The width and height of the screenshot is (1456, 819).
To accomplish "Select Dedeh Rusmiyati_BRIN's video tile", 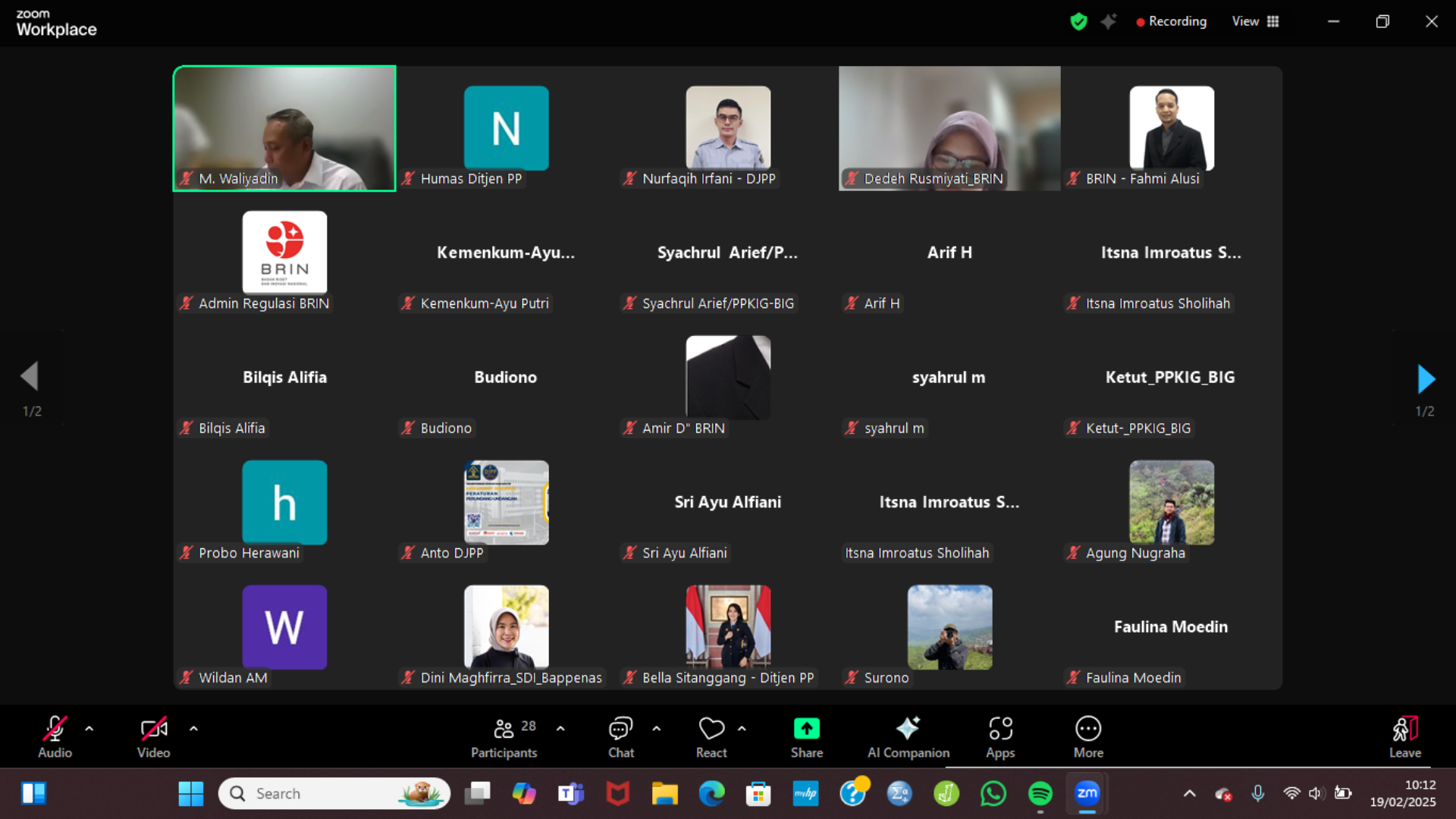I will 949,128.
